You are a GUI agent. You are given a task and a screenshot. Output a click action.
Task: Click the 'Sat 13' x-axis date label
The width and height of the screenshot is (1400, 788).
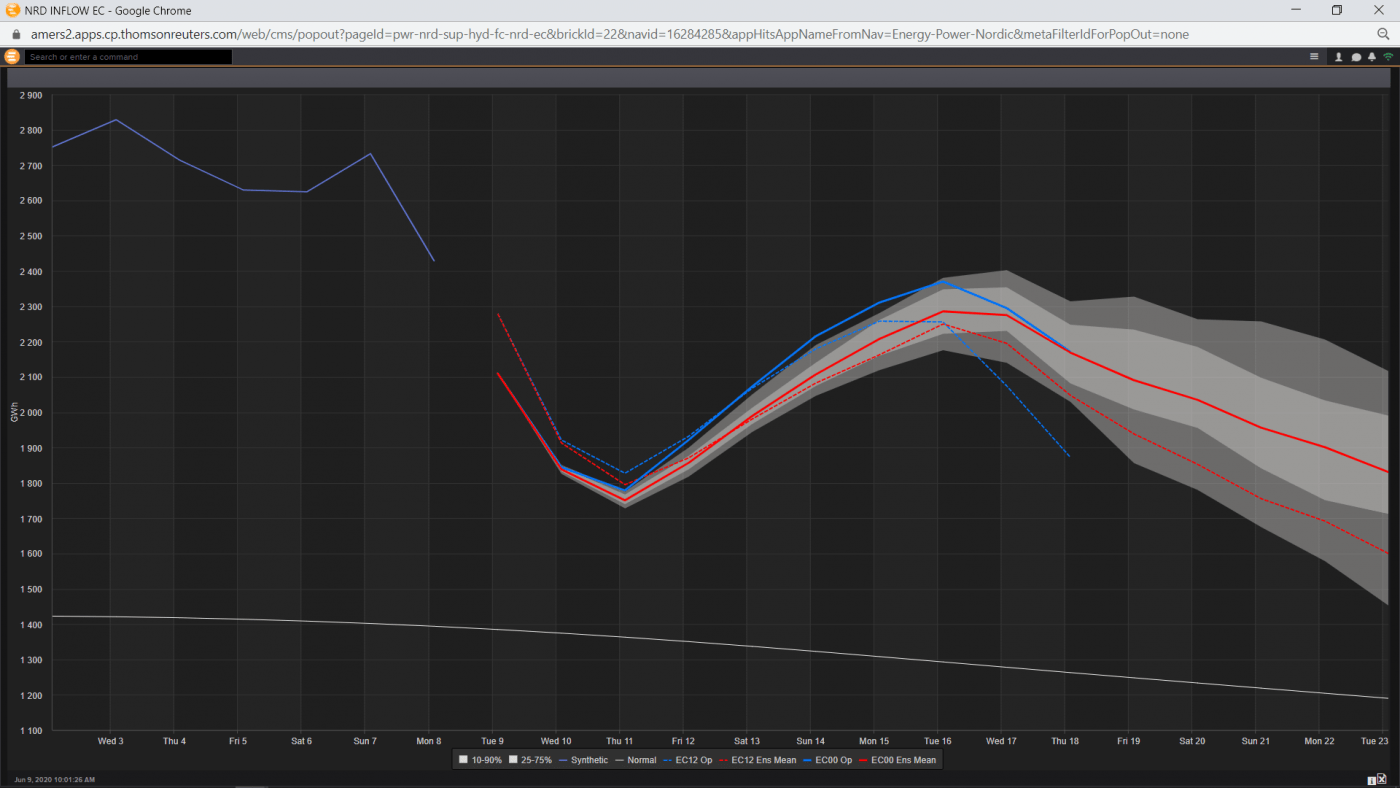[x=747, y=741]
